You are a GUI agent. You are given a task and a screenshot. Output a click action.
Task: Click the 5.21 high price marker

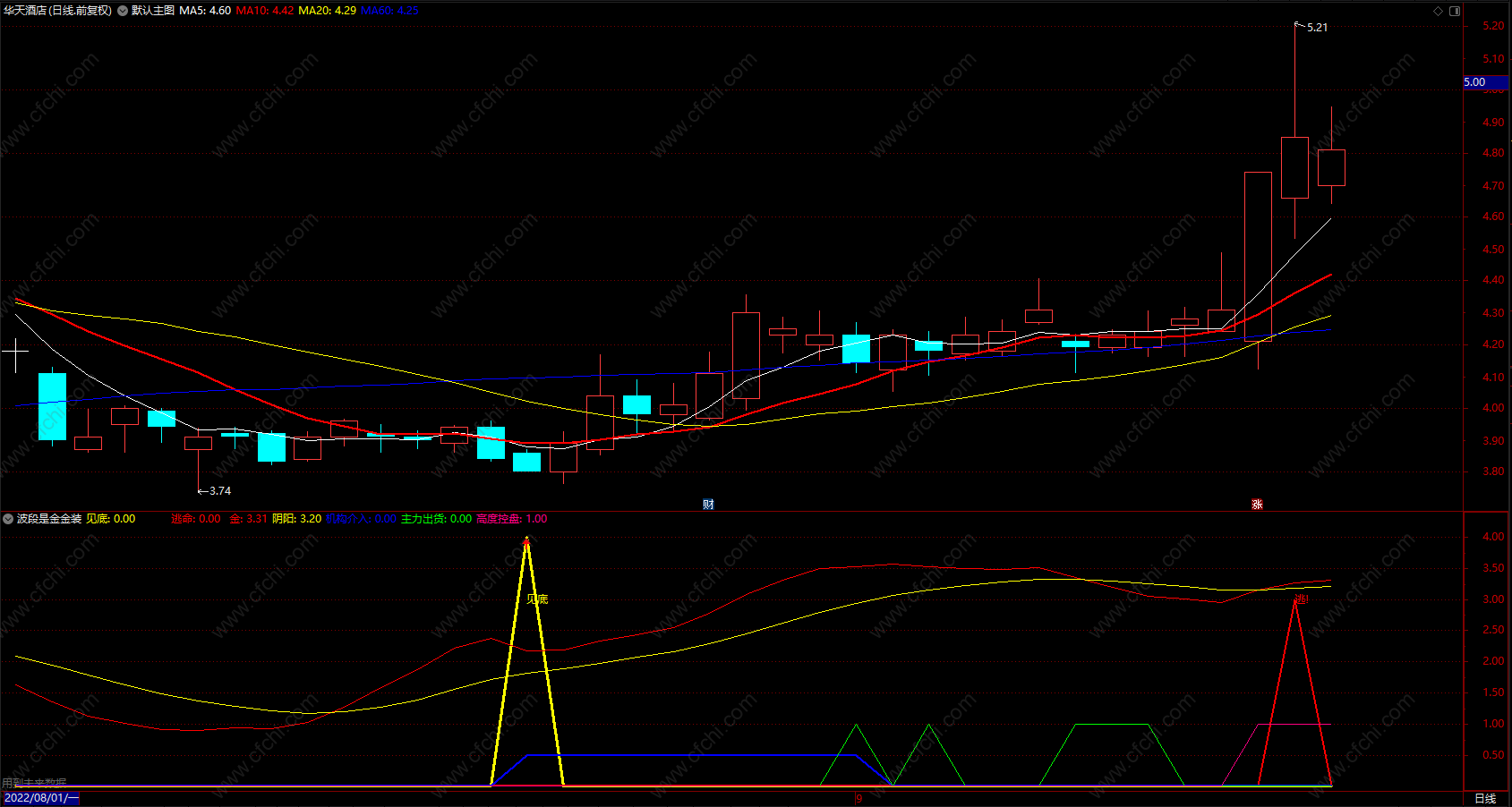(x=1317, y=28)
